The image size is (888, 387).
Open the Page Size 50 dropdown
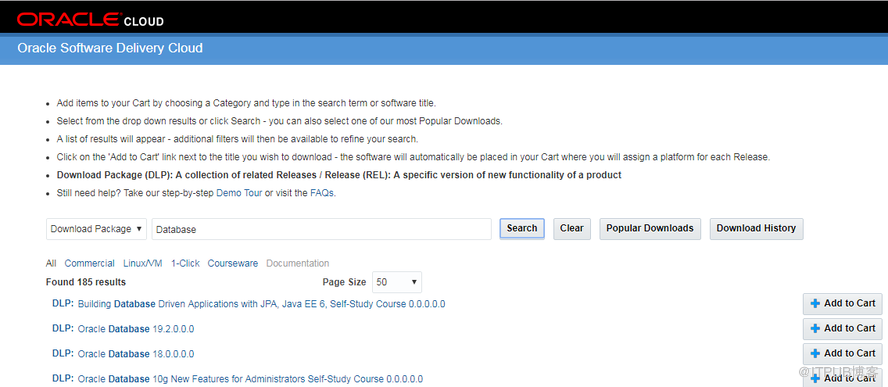(x=396, y=282)
